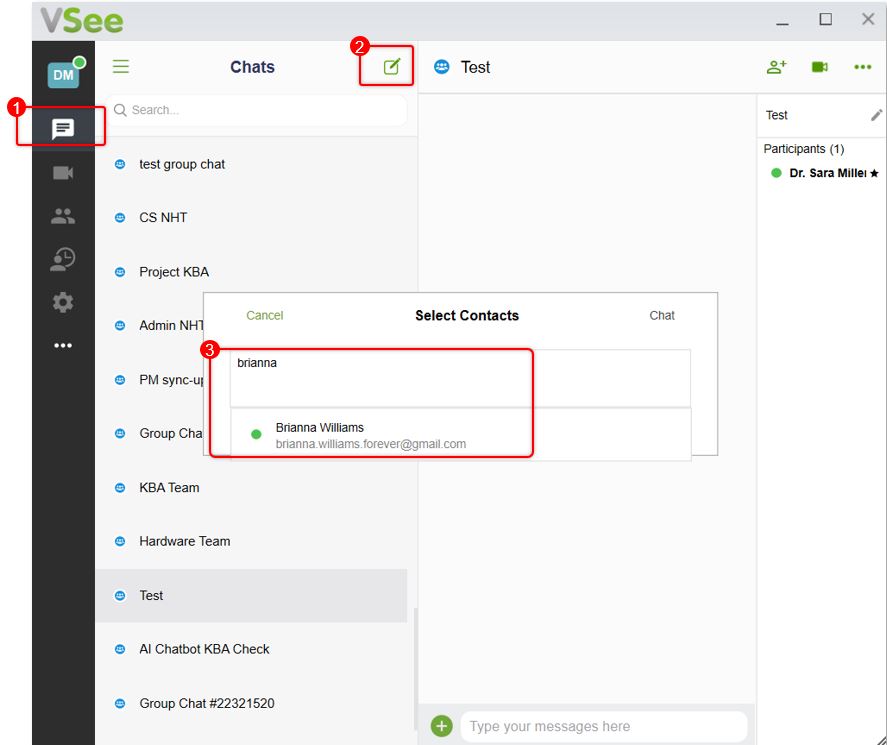
Task: Open the PM sync-up conversation
Action: pos(149,380)
